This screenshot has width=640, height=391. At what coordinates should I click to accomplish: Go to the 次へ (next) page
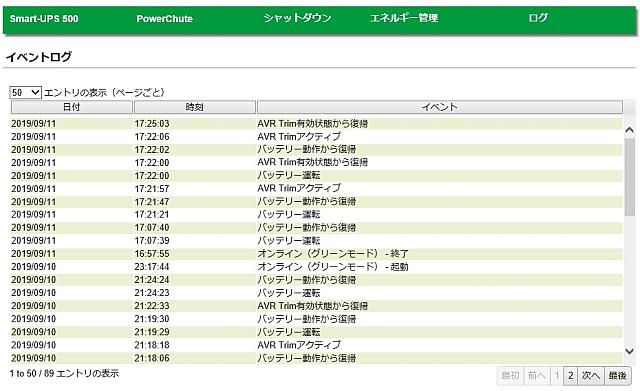591,375
